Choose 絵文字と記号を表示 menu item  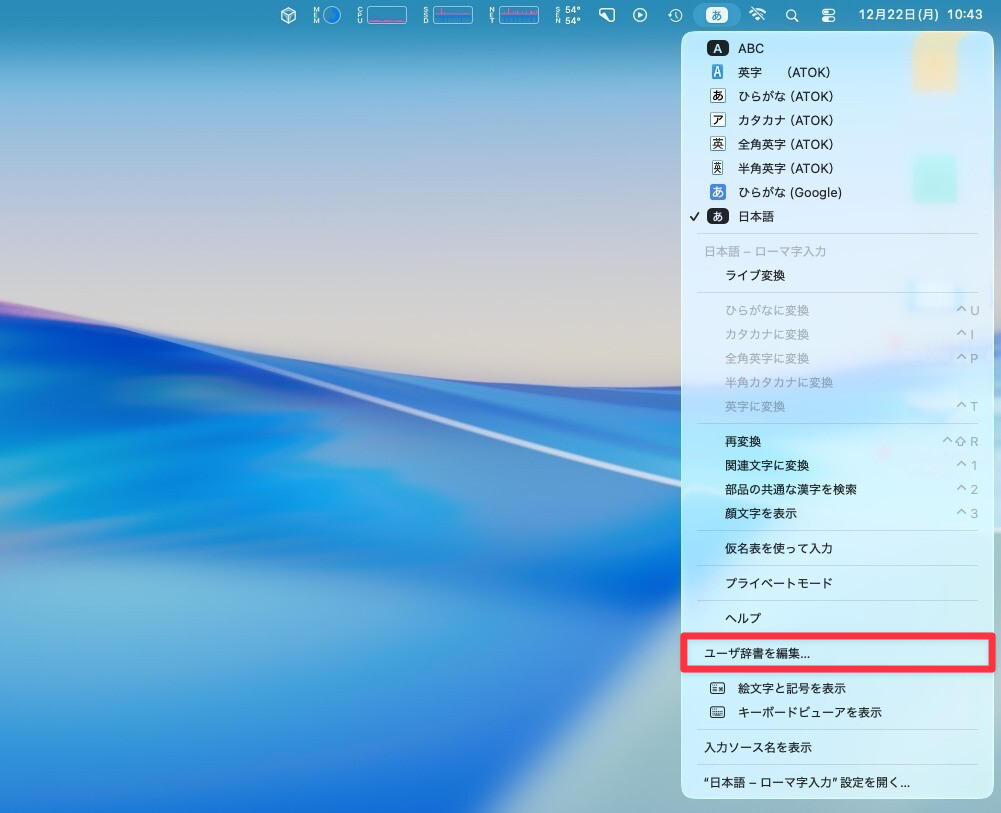[x=838, y=689]
